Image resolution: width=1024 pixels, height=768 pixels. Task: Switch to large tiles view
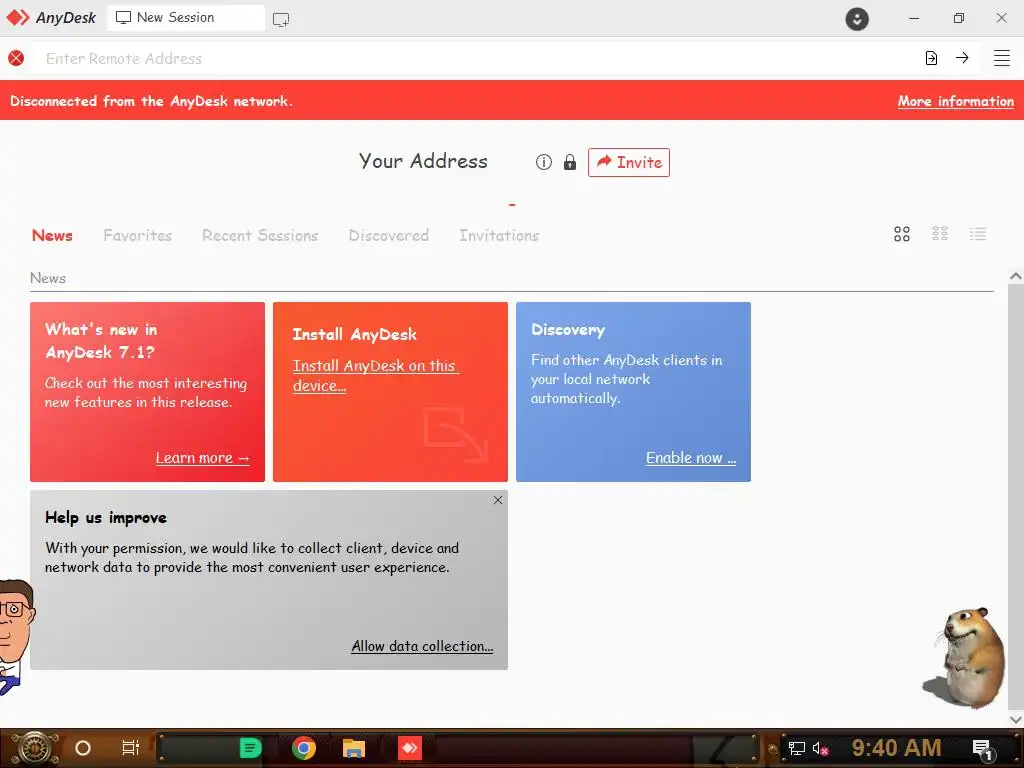click(x=902, y=234)
